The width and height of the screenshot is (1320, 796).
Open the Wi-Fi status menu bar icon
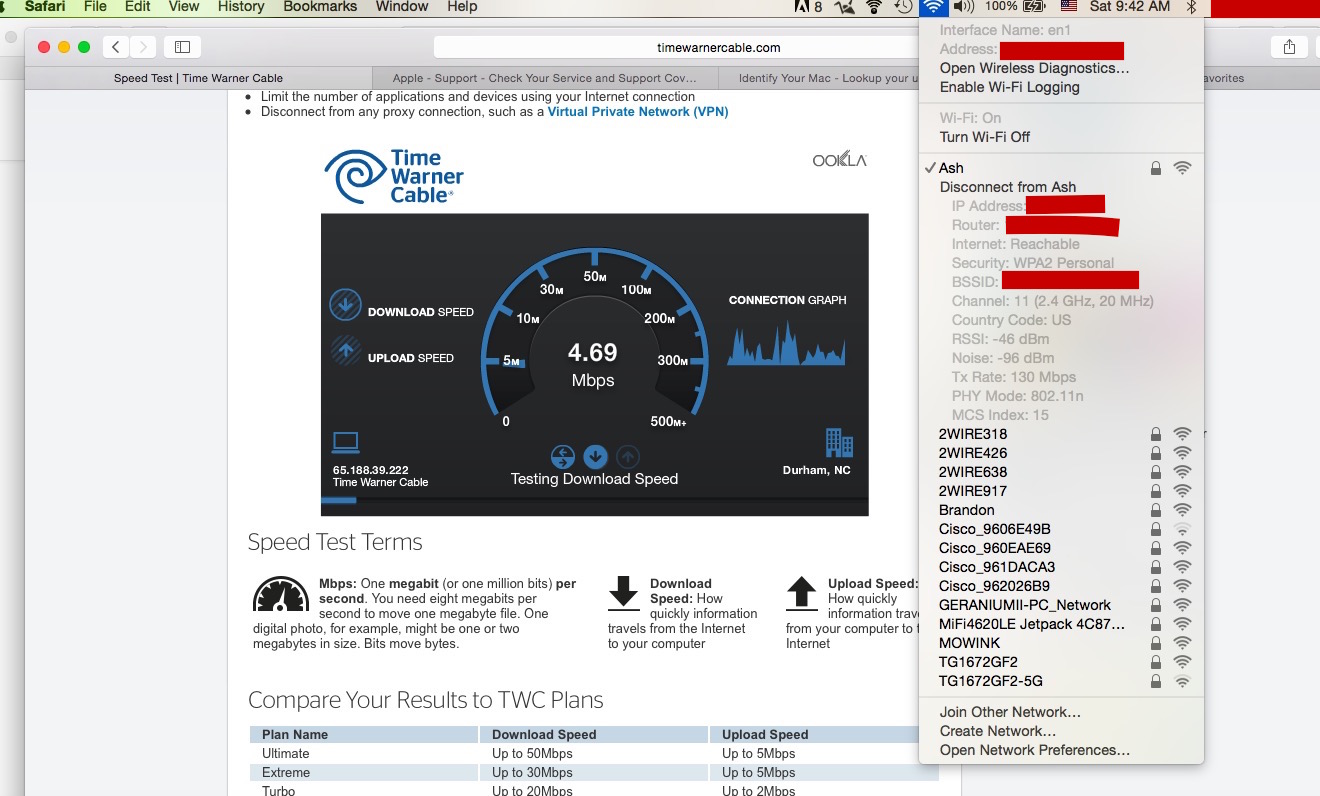pos(933,7)
